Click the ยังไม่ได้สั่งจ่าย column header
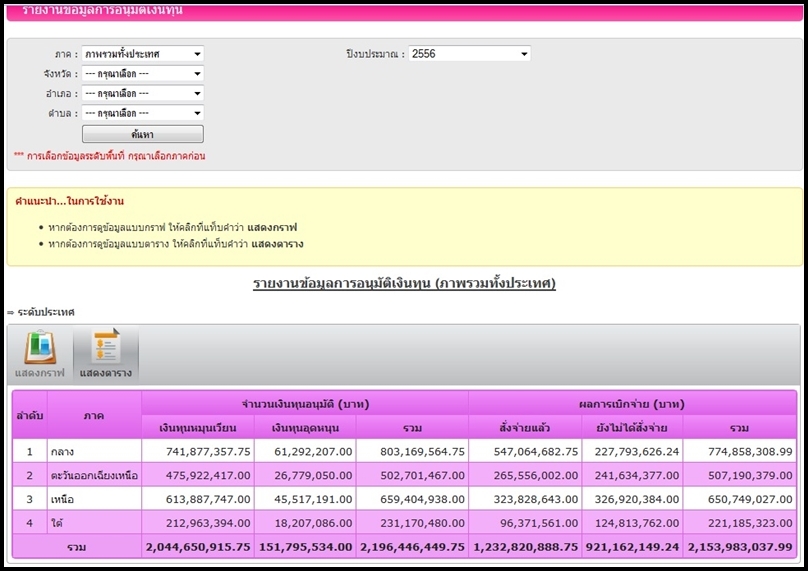This screenshot has width=808, height=571. [632, 428]
